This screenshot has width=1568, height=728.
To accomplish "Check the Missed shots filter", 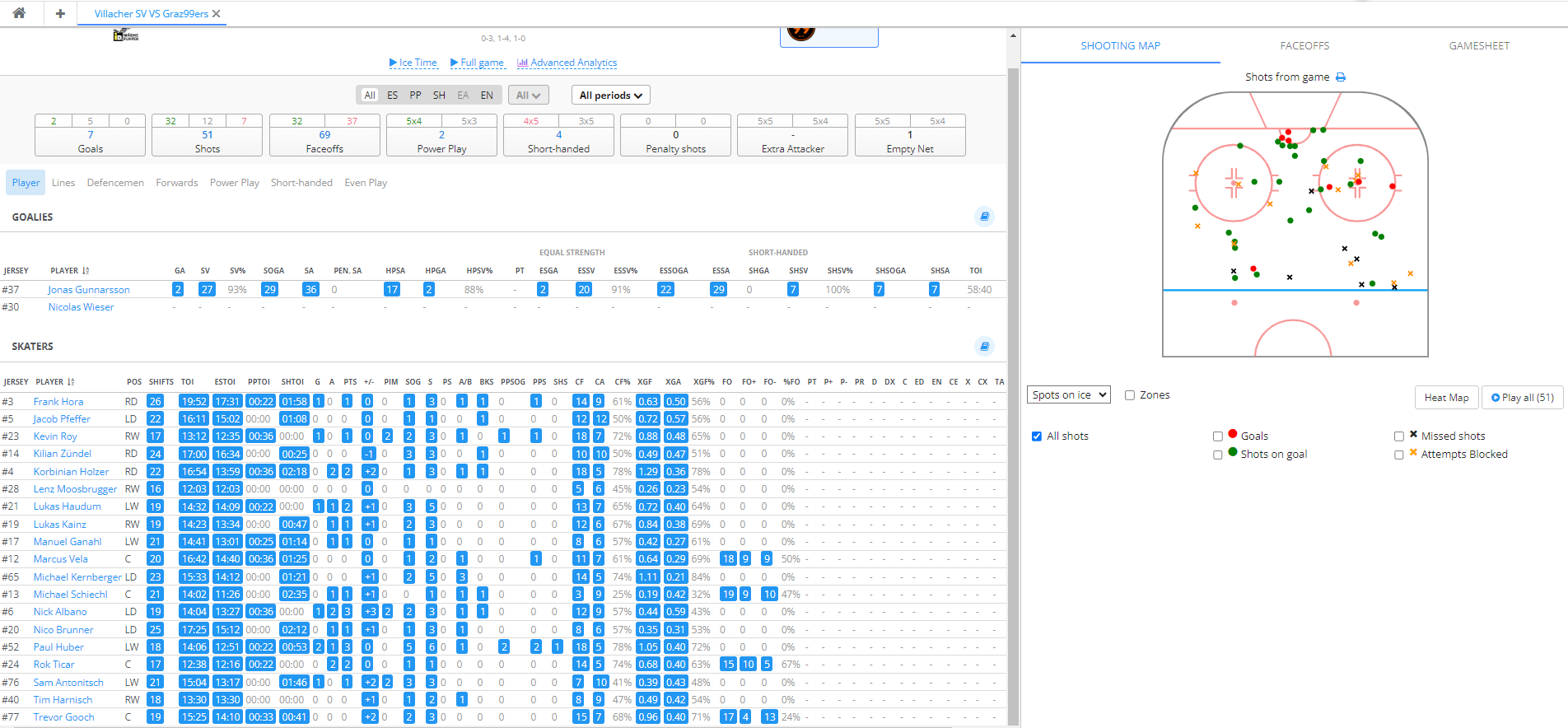I will point(1399,436).
